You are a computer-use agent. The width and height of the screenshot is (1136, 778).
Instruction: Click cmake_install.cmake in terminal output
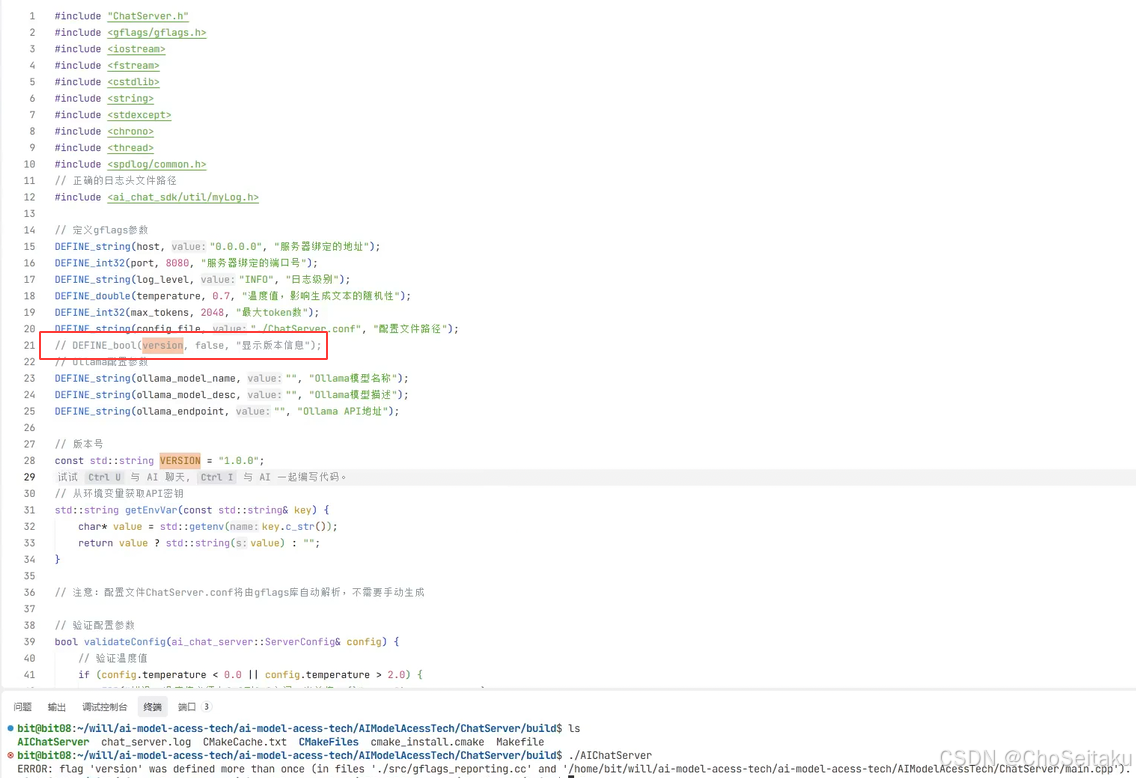click(427, 742)
